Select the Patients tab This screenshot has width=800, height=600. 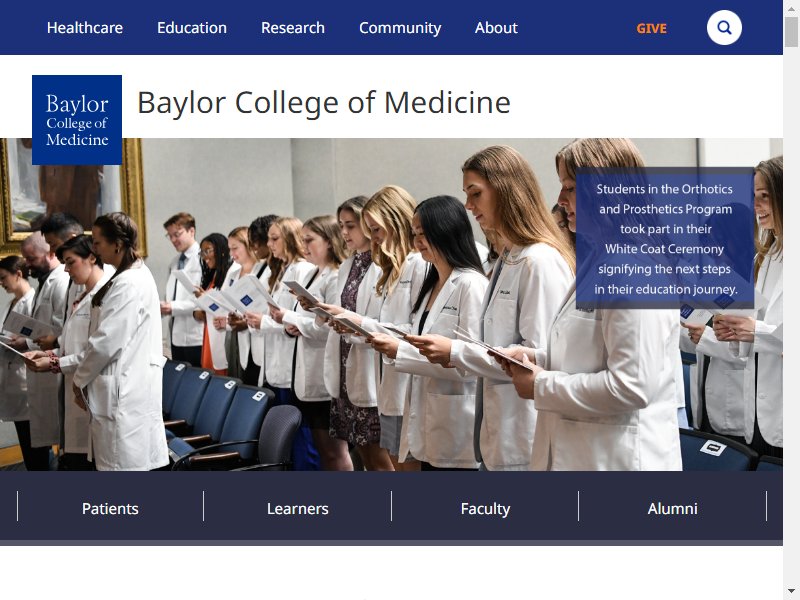(110, 508)
